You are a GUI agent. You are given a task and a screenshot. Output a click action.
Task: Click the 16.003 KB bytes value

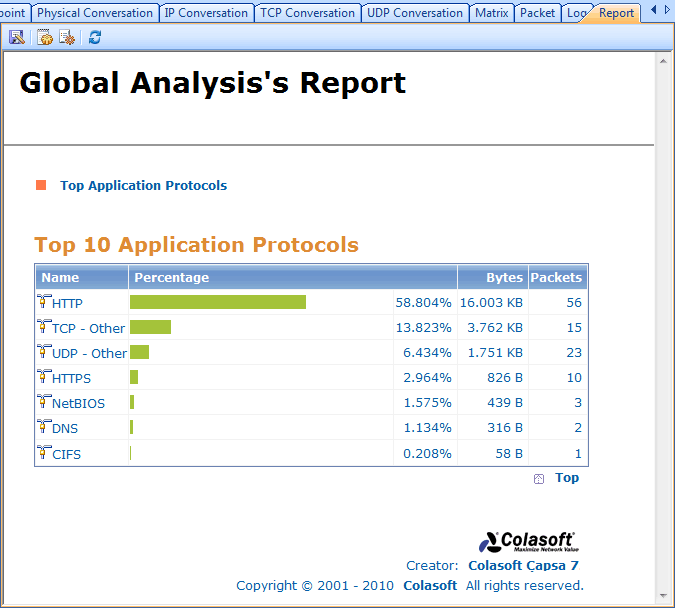[x=491, y=302]
